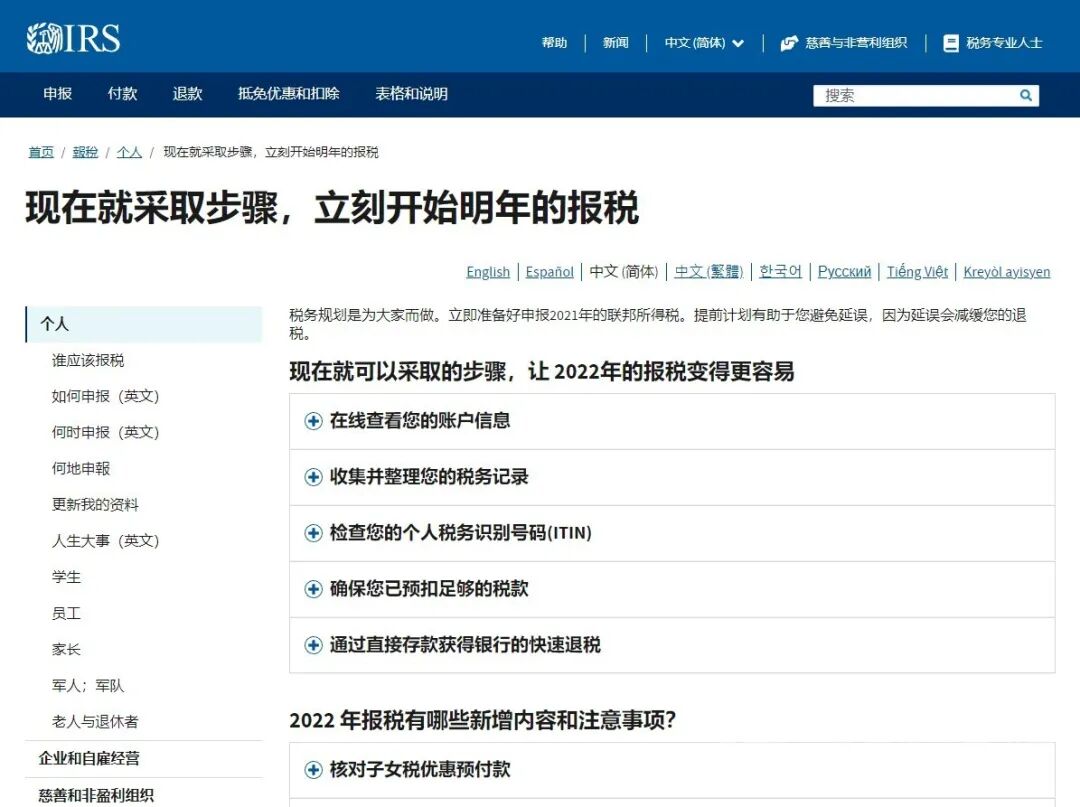Click the 新闻 header link
The height and width of the screenshot is (807, 1080).
point(616,43)
